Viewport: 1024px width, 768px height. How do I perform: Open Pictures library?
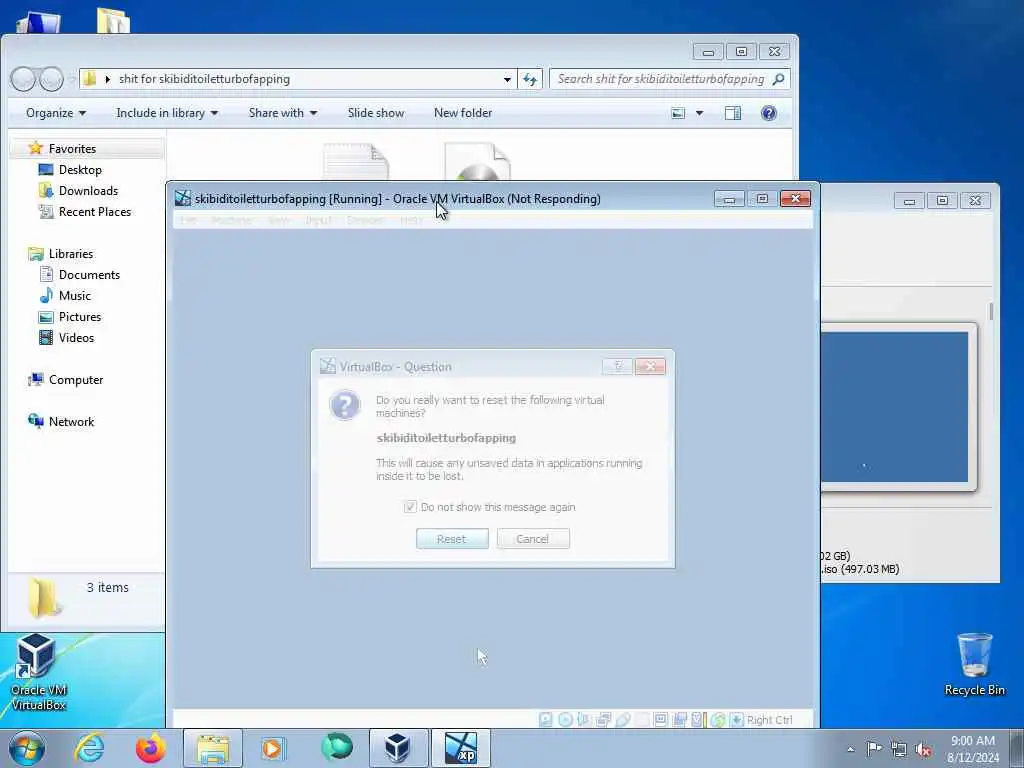pyautogui.click(x=80, y=317)
